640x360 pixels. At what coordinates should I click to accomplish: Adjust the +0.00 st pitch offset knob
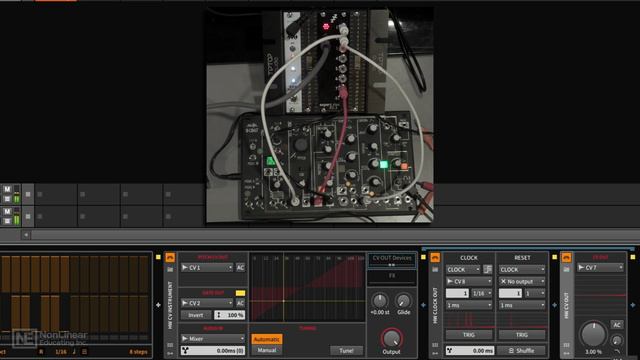coord(380,301)
